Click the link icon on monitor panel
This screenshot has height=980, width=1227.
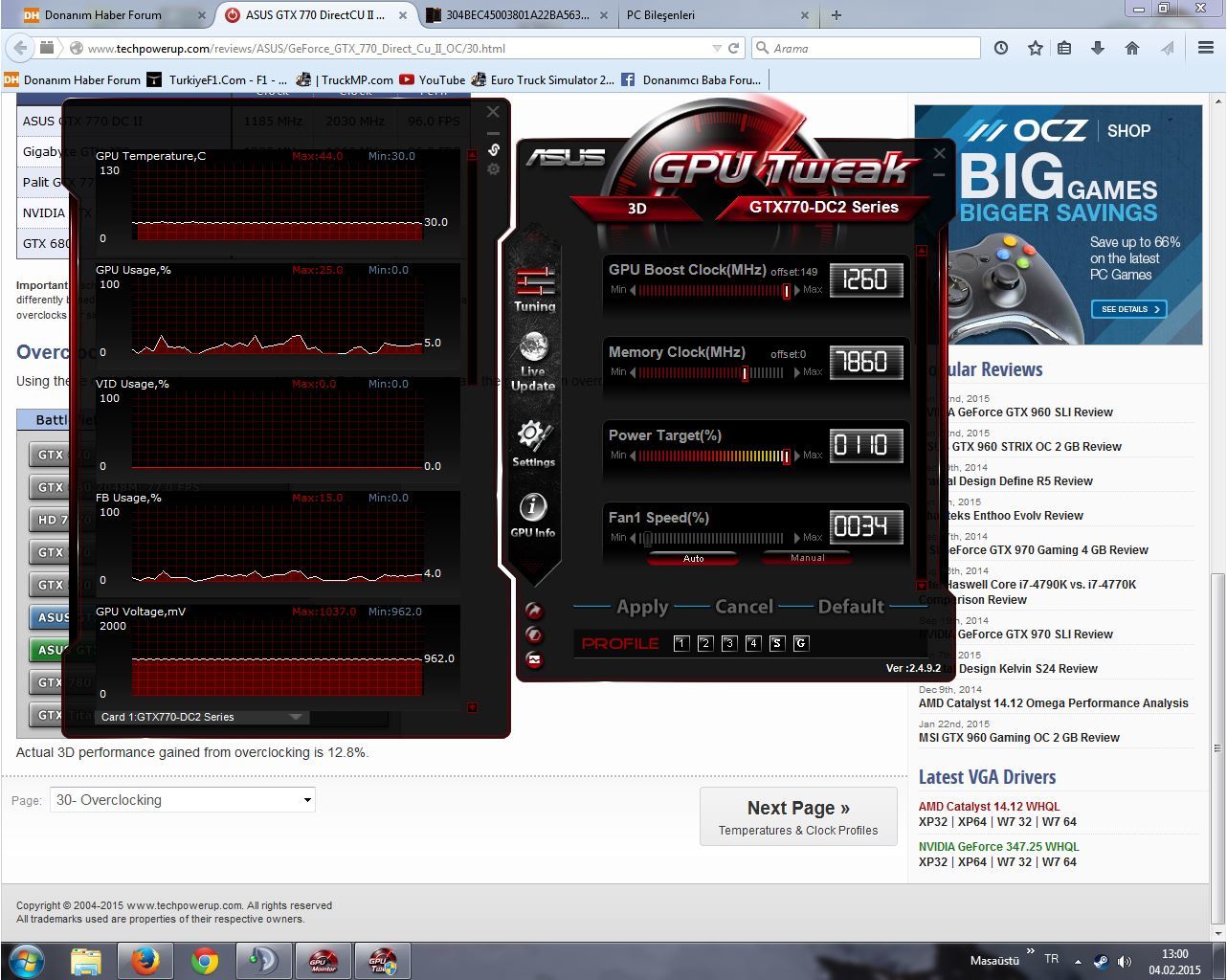click(494, 149)
